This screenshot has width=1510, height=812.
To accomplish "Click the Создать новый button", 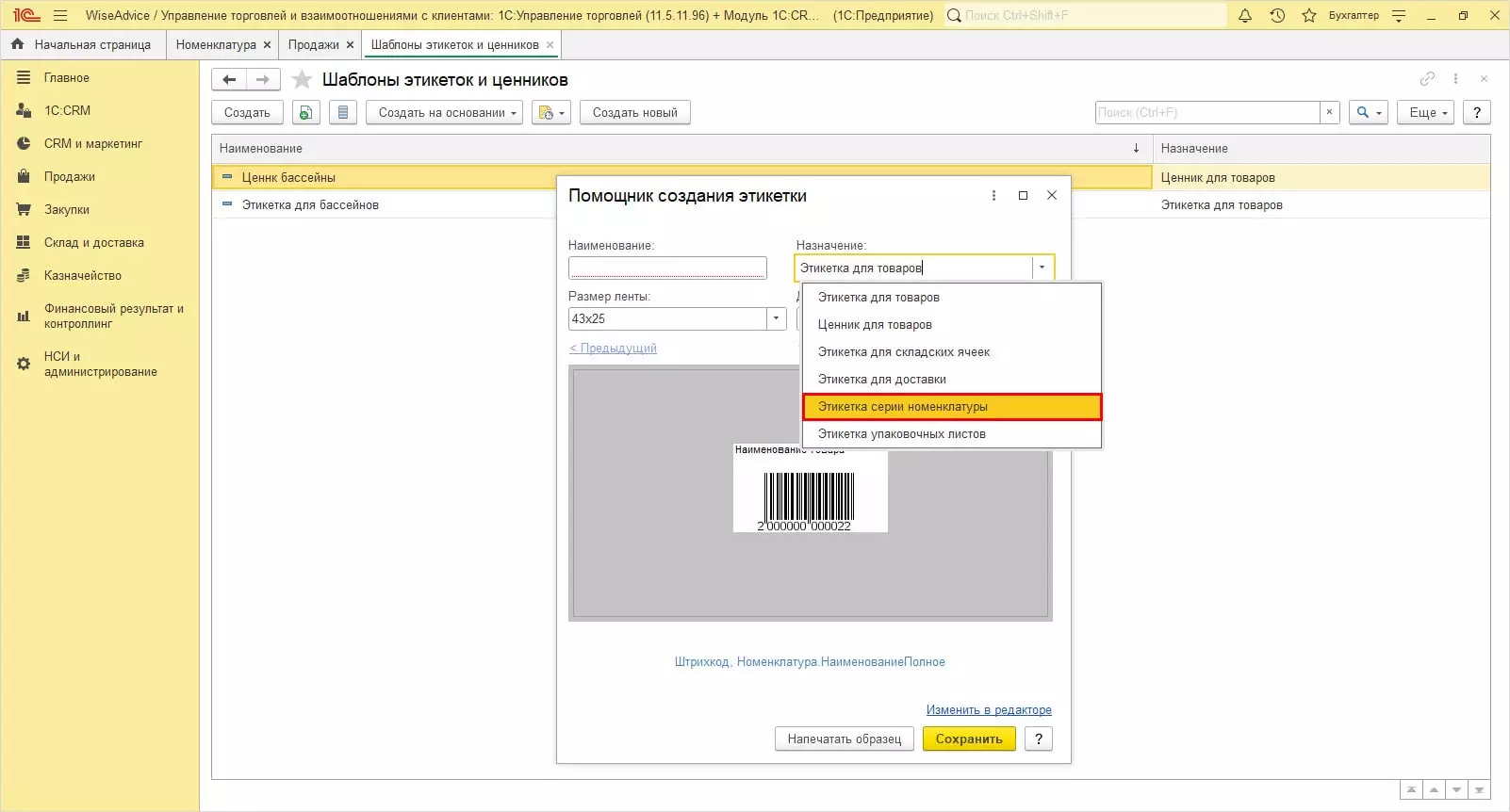I will pos(635,113).
